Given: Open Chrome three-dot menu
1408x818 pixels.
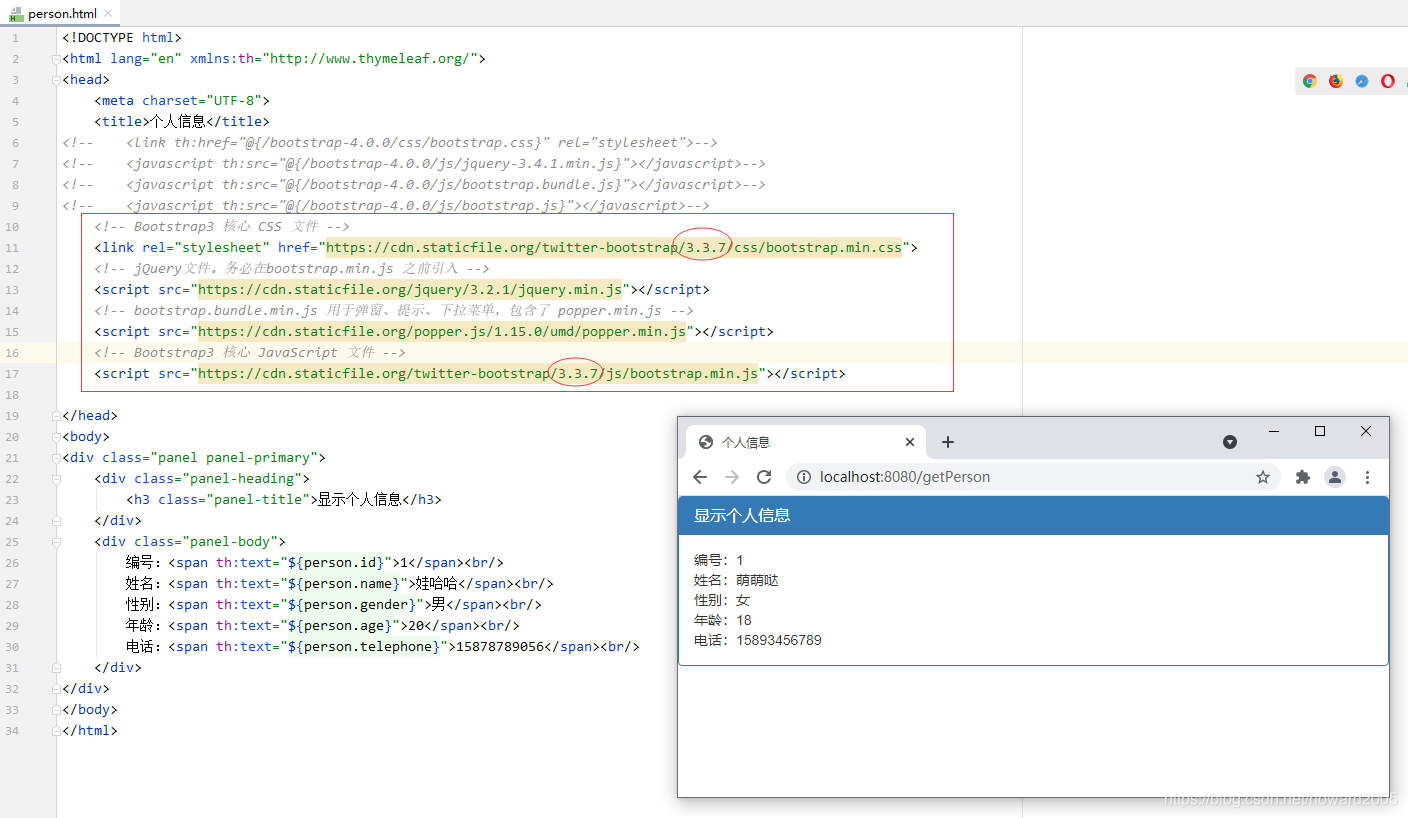Looking at the screenshot, I should tap(1368, 477).
